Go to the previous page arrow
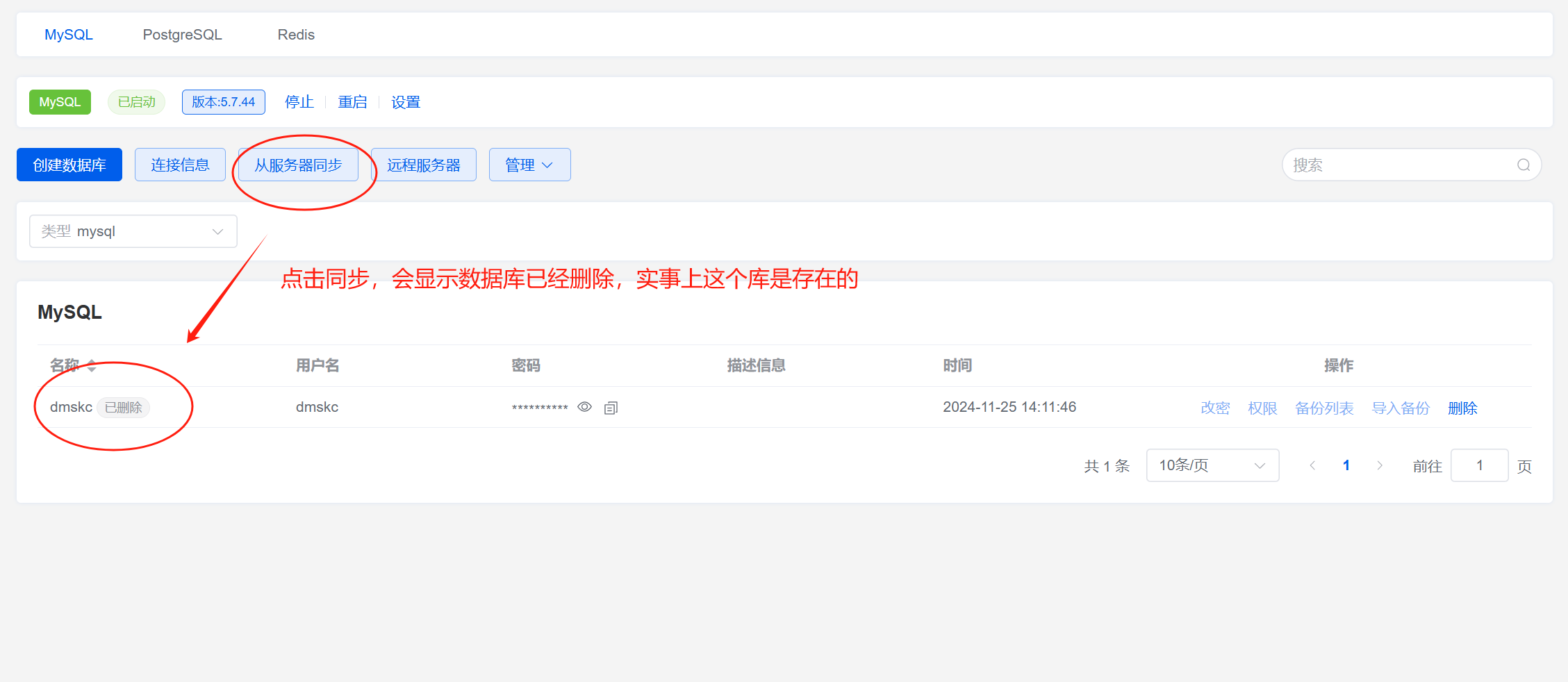1568x682 pixels. (1312, 465)
